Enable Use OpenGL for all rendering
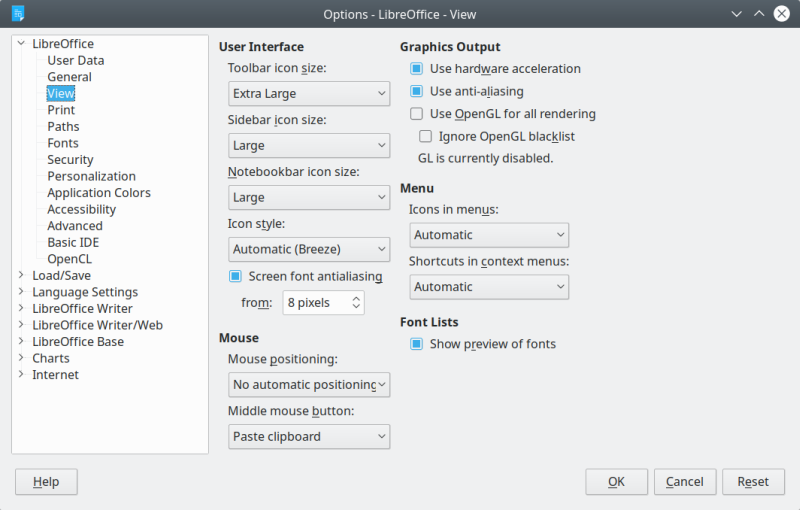This screenshot has height=510, width=800. pyautogui.click(x=416, y=114)
